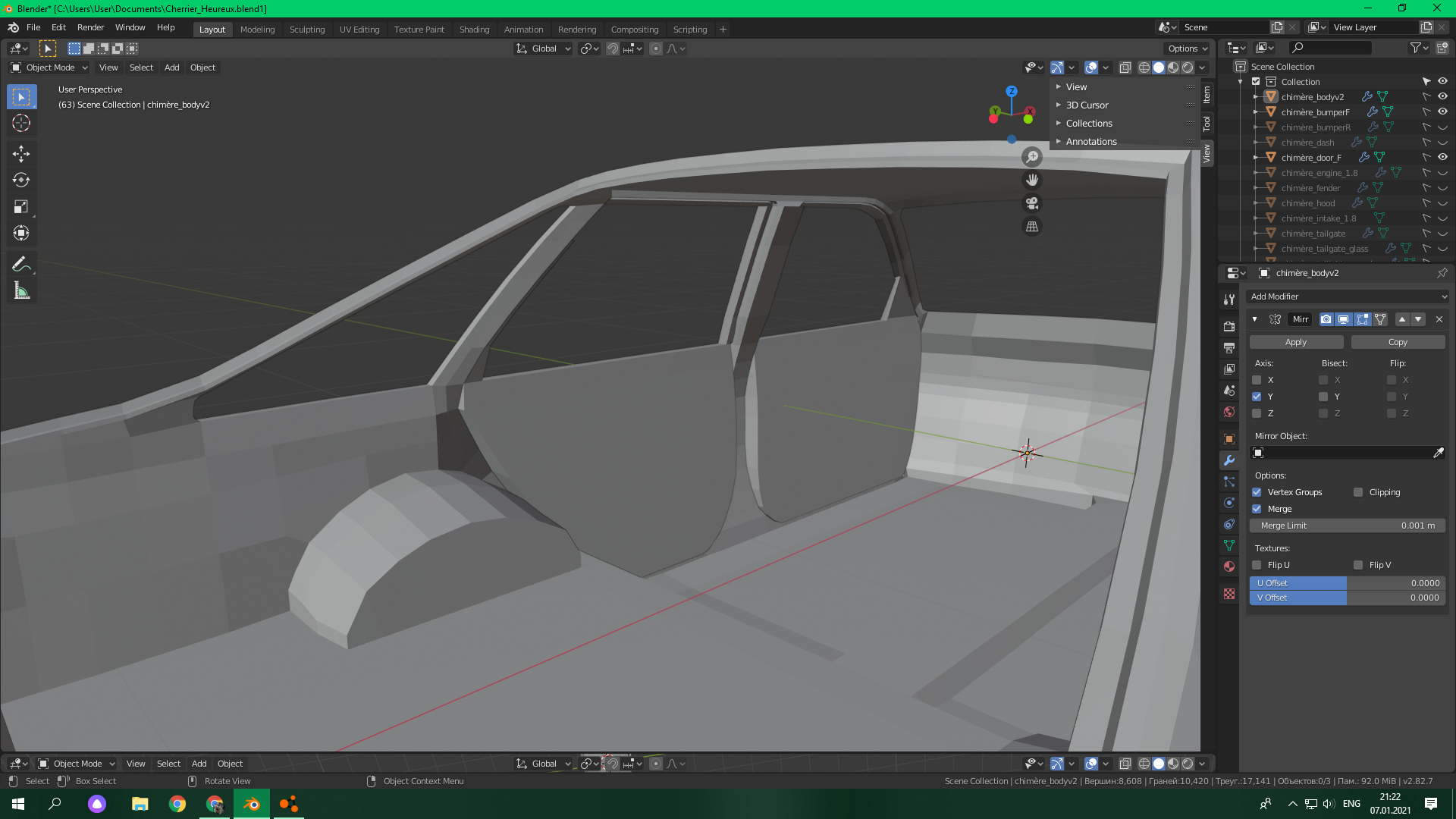This screenshot has width=1456, height=819.
Task: Open Modifier properties wrench tab
Action: tap(1229, 460)
